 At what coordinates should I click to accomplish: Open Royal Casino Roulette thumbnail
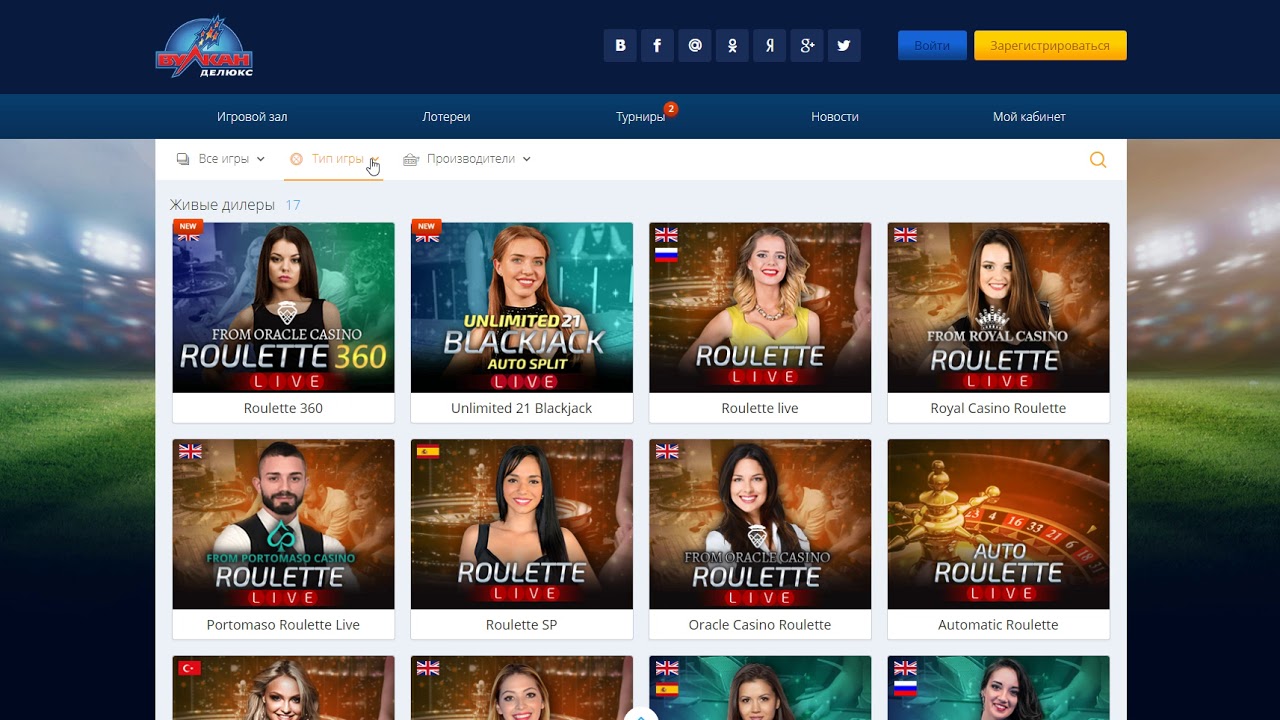[x=998, y=307]
